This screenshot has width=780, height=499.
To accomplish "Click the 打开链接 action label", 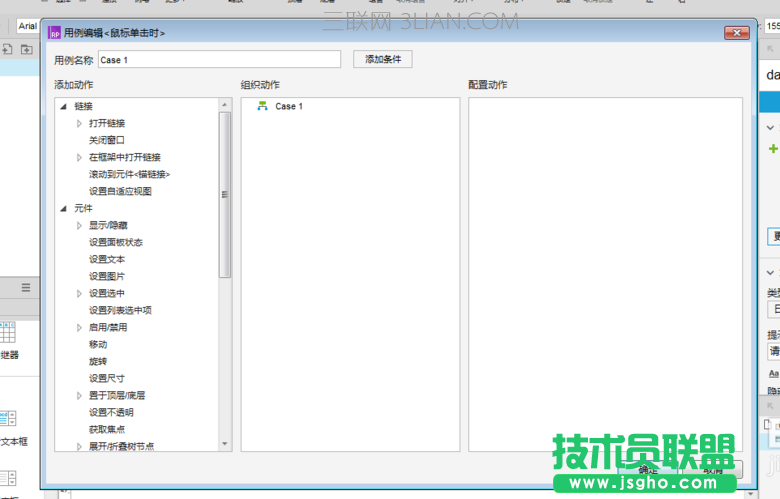I will tap(106, 123).
